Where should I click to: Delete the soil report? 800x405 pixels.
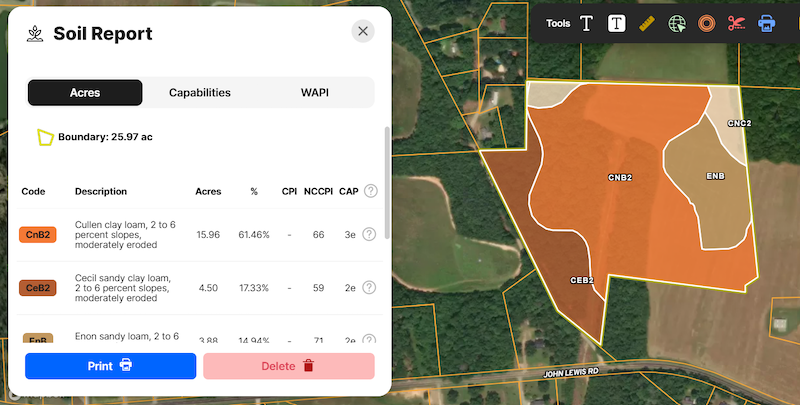pos(288,366)
